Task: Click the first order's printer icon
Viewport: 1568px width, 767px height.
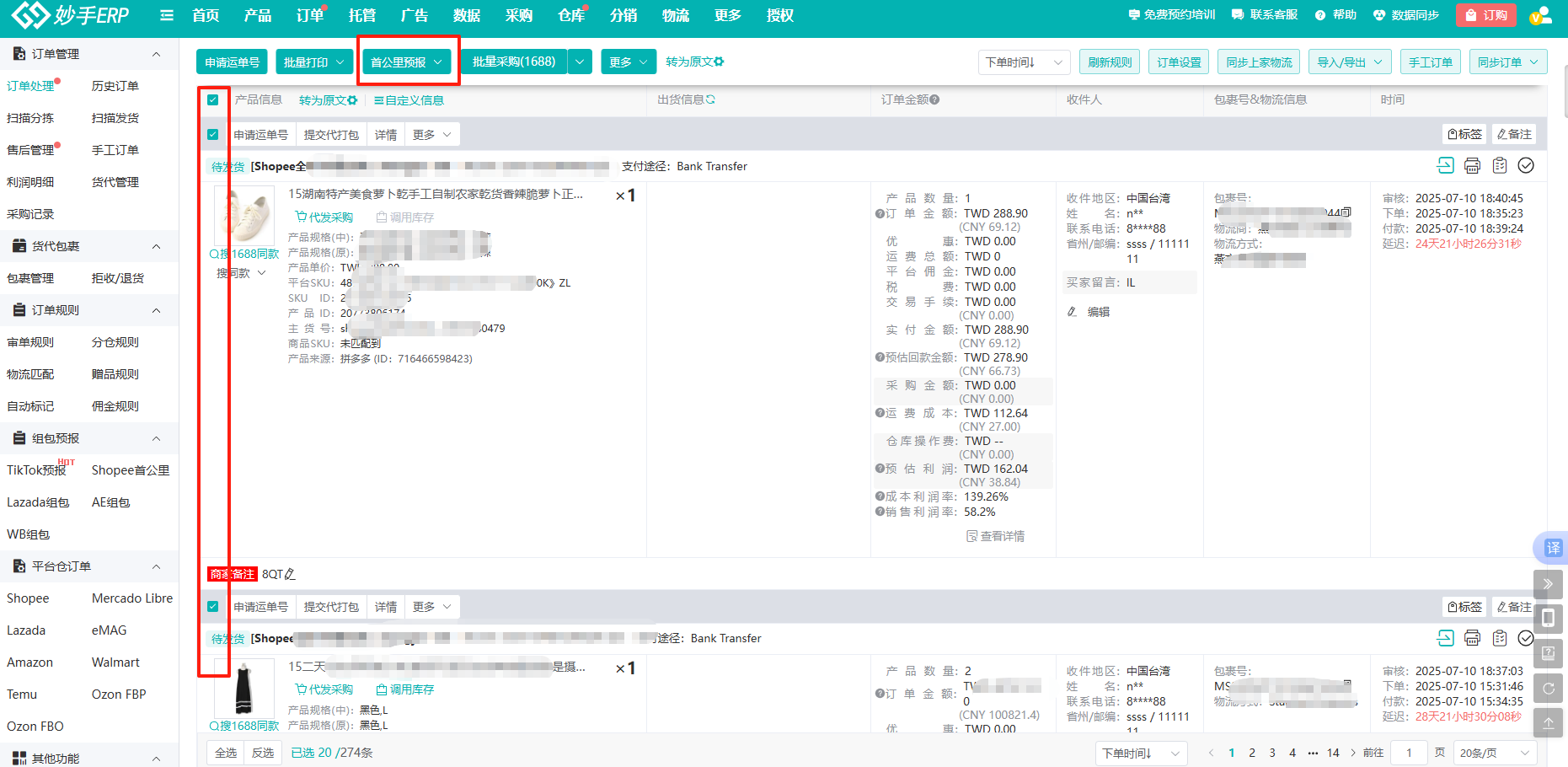Action: coord(1472,165)
